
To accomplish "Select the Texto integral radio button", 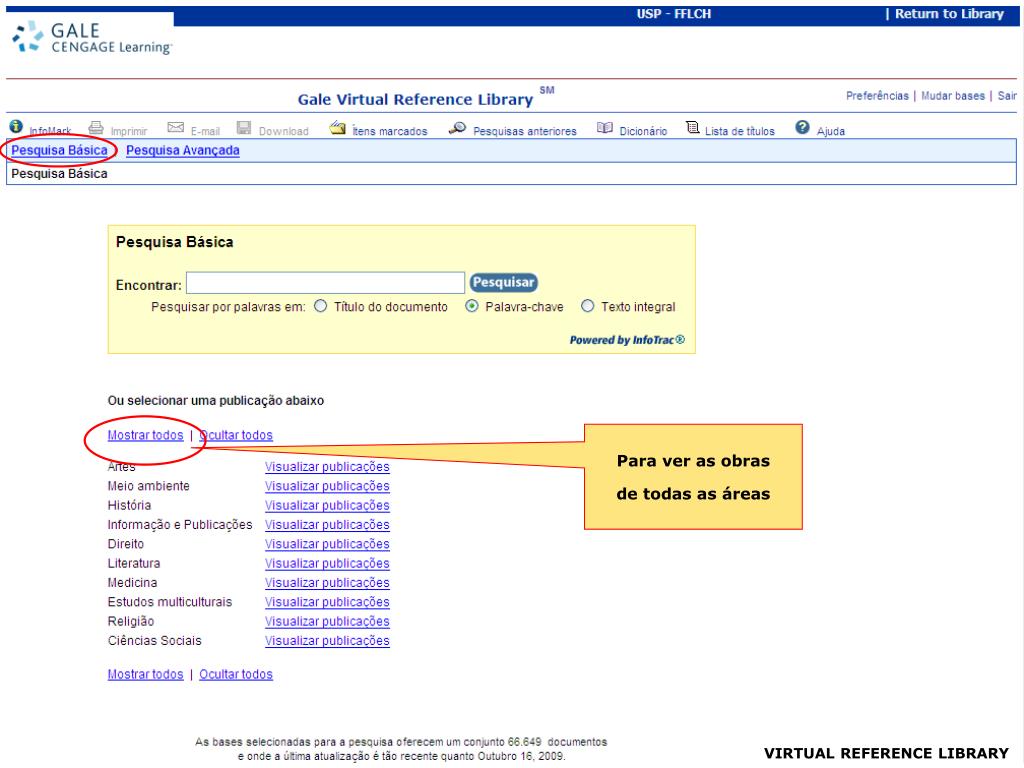I will coord(588,306).
